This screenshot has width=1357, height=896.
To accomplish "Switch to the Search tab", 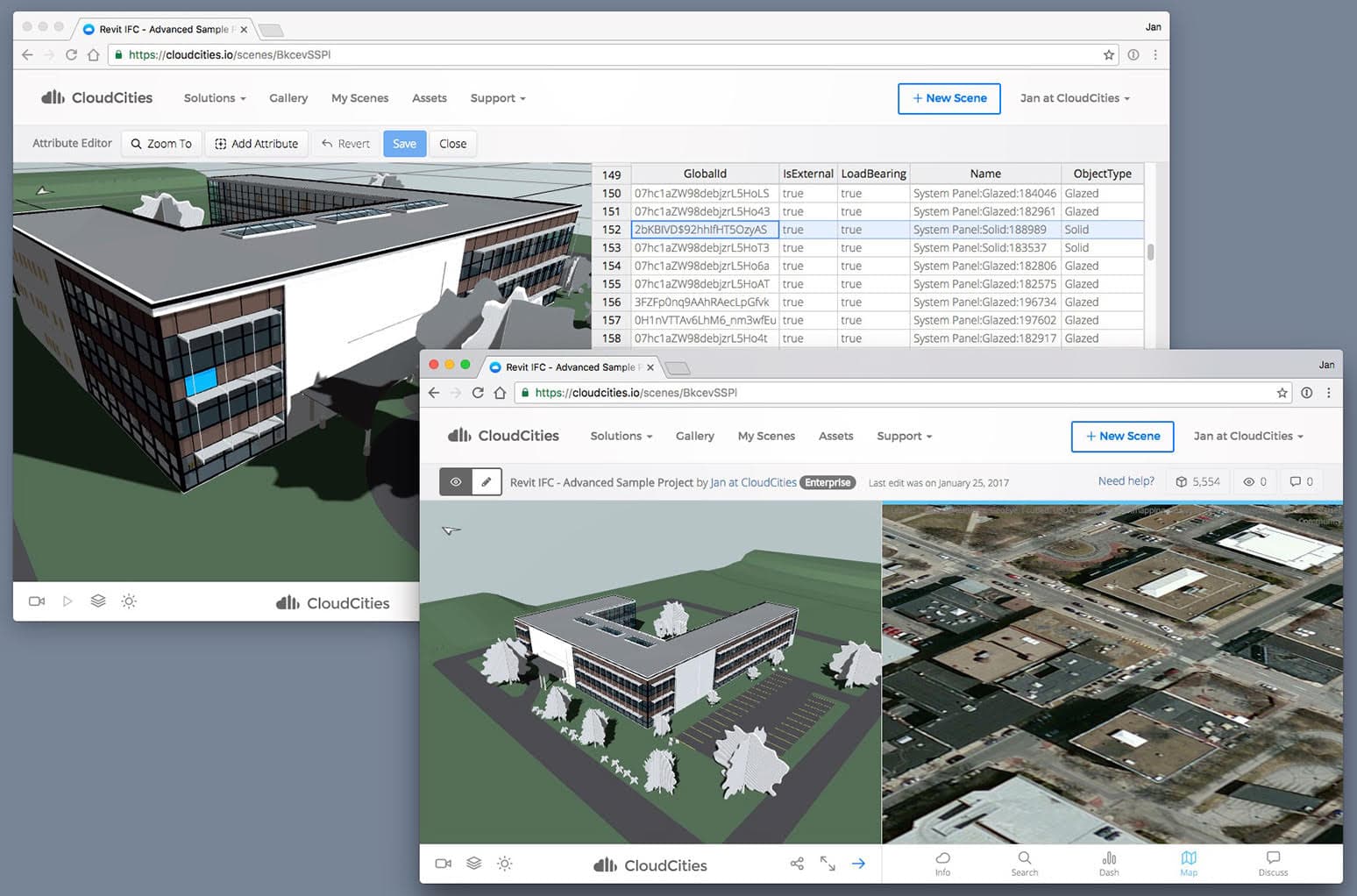I will tap(1025, 864).
